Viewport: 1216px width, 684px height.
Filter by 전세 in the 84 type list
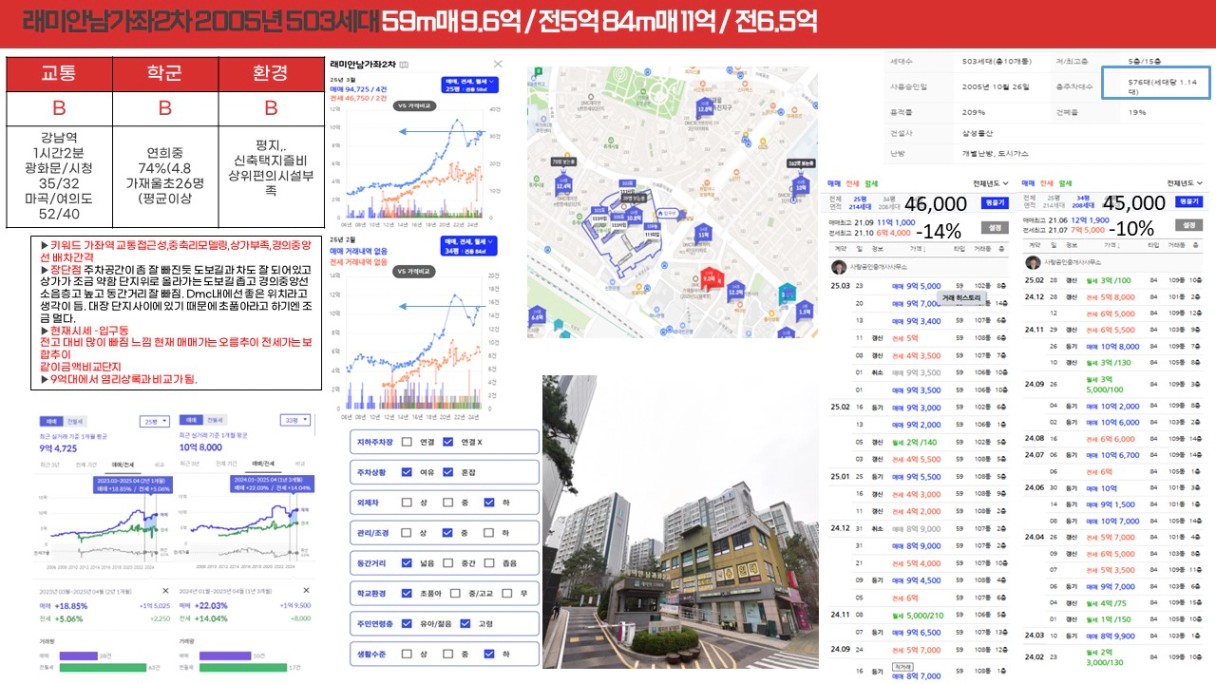click(x=1048, y=184)
